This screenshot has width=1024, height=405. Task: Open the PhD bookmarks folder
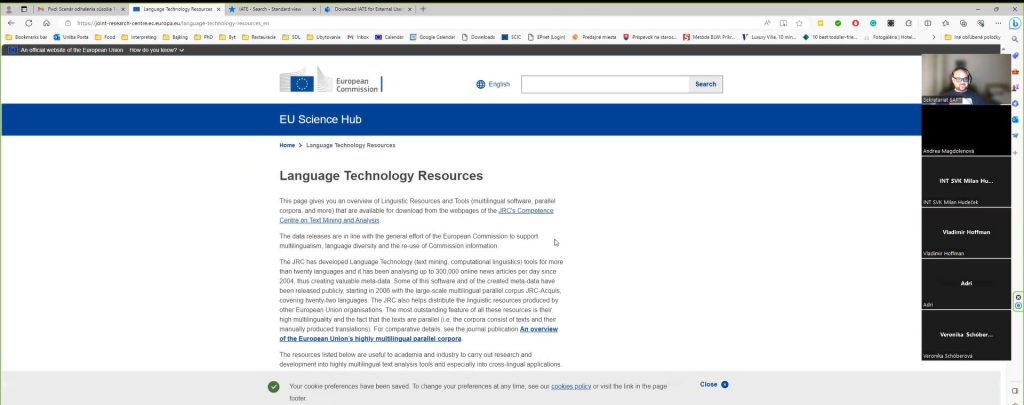(204, 37)
